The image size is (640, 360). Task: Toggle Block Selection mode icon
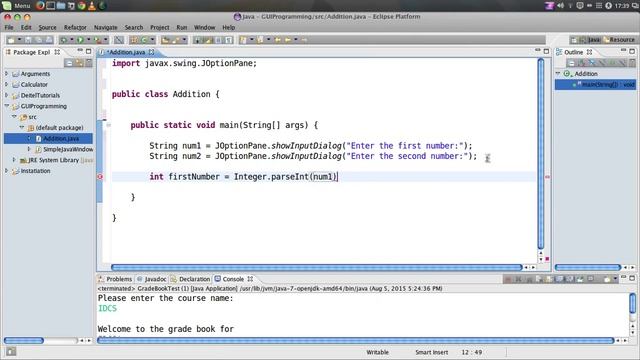click(x=218, y=40)
